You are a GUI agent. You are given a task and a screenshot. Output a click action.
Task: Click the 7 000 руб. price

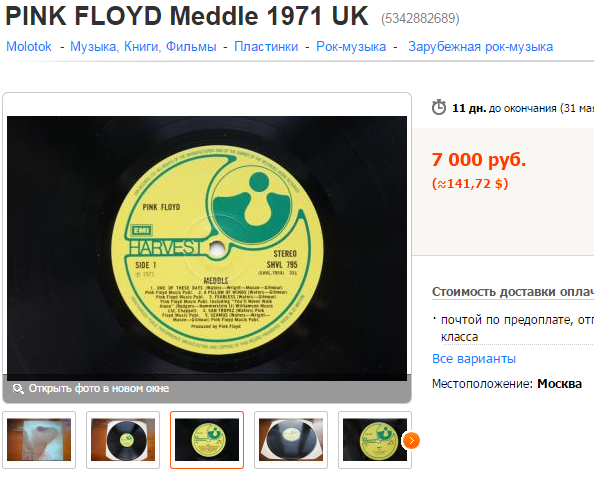pos(479,160)
